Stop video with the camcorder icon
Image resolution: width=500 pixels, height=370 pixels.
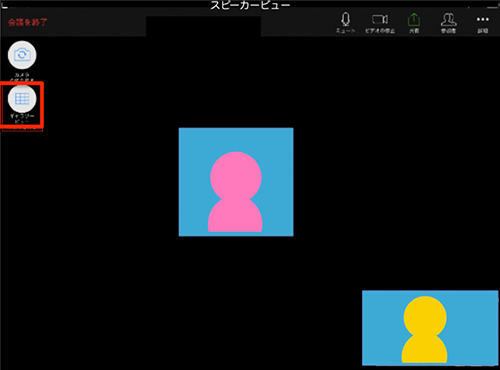pyautogui.click(x=380, y=19)
